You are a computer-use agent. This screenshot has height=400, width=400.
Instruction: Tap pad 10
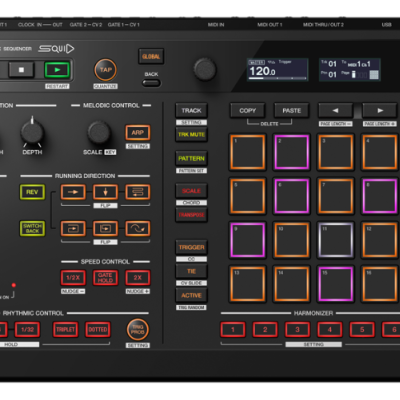tap(292, 240)
